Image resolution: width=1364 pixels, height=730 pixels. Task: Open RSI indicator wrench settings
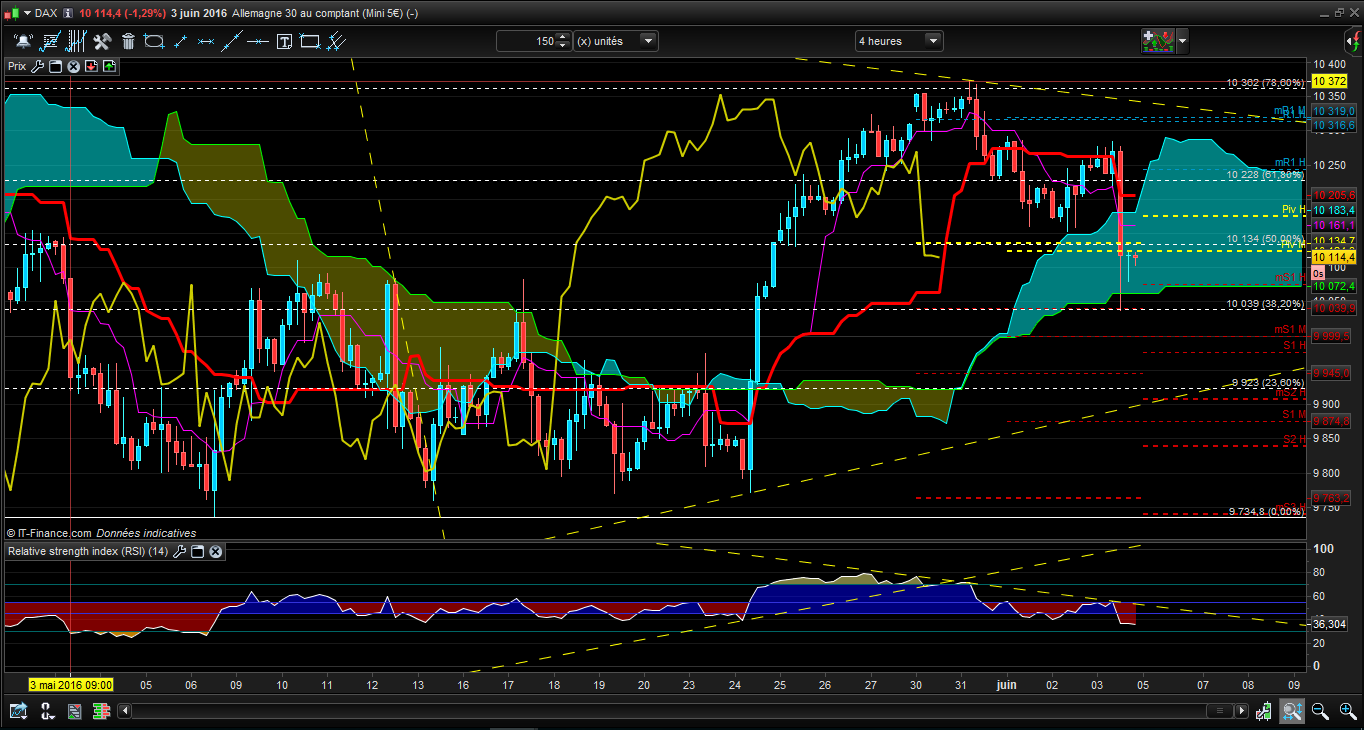[180, 551]
